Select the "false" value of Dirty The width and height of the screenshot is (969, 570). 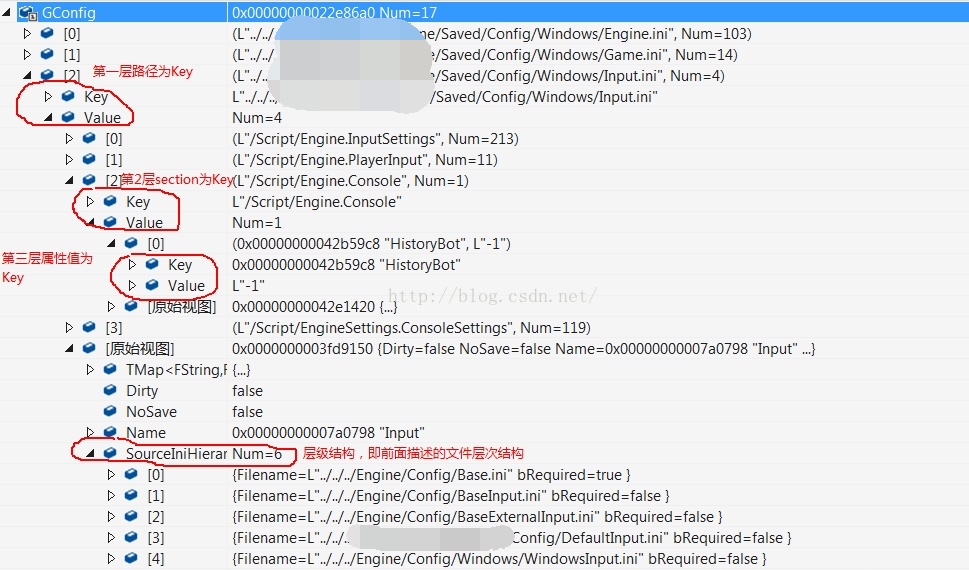[247, 391]
